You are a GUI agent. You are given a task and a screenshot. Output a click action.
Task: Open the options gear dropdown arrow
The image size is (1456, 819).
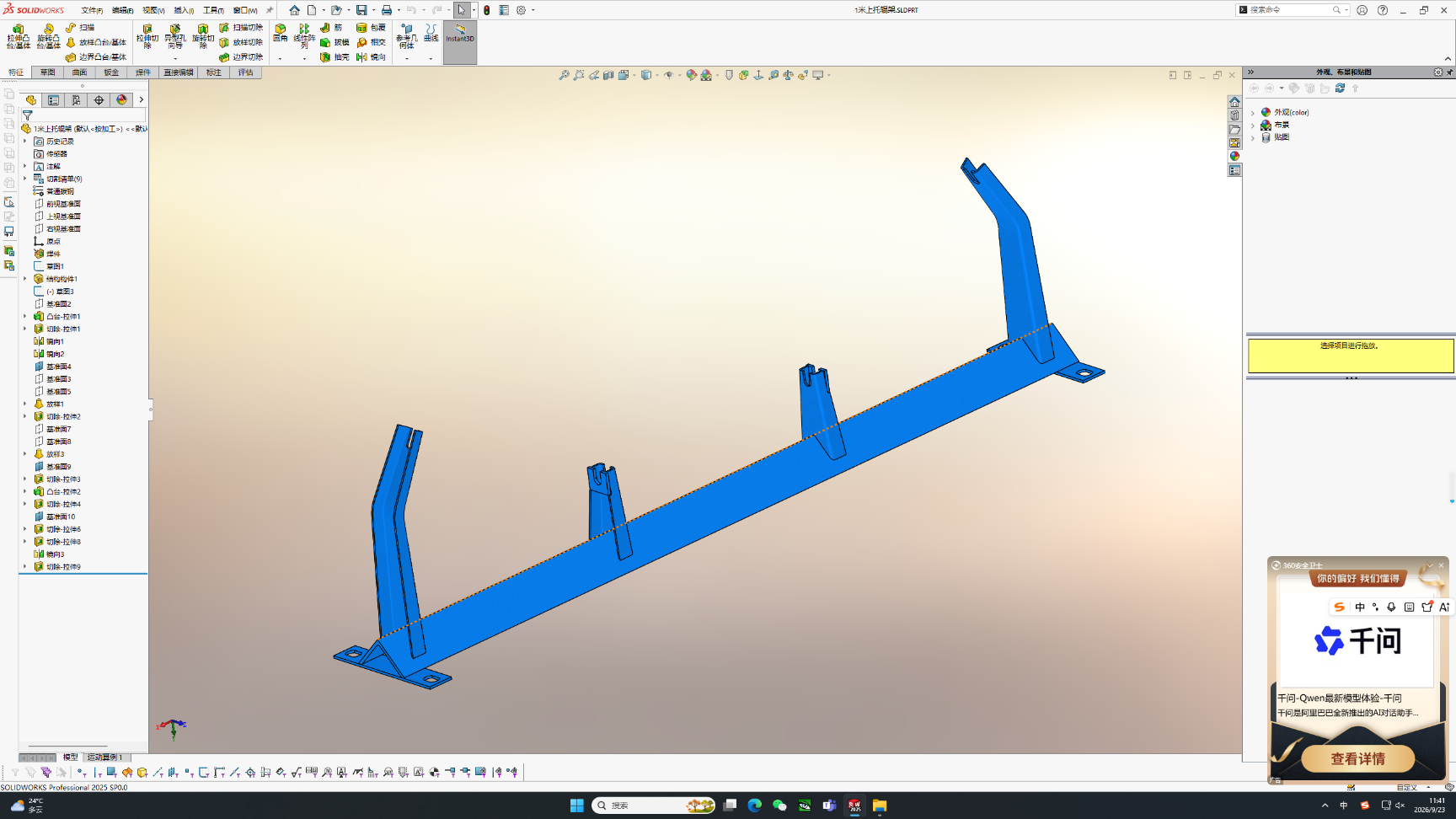click(x=533, y=10)
